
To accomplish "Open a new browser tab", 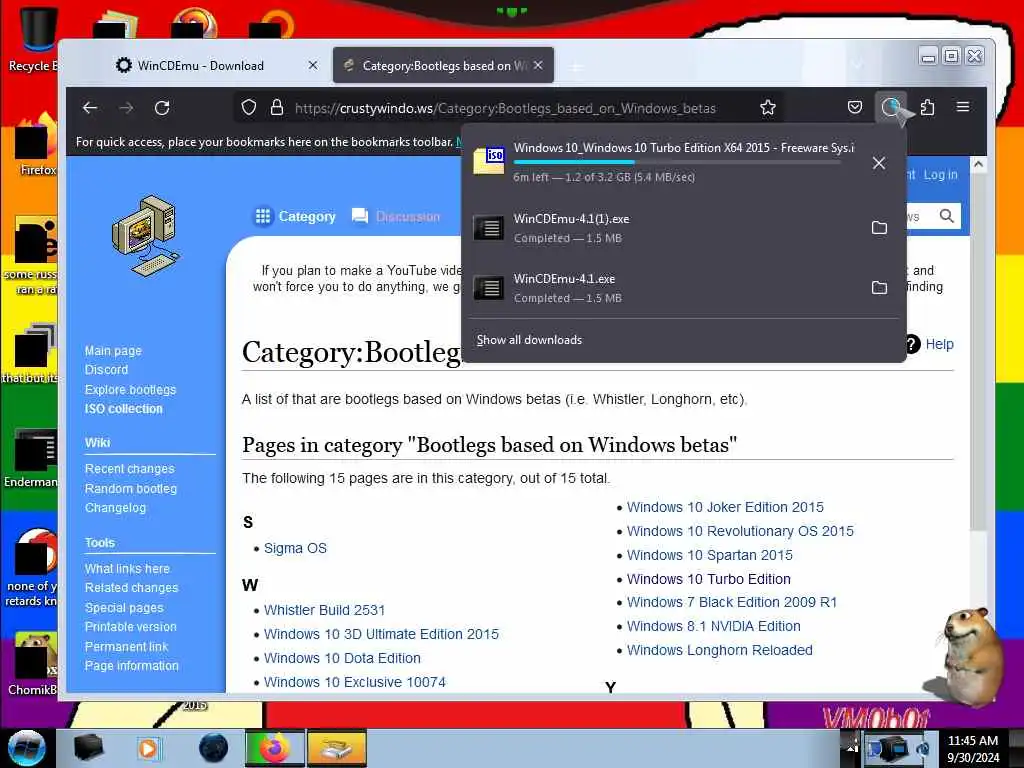I will tap(576, 66).
